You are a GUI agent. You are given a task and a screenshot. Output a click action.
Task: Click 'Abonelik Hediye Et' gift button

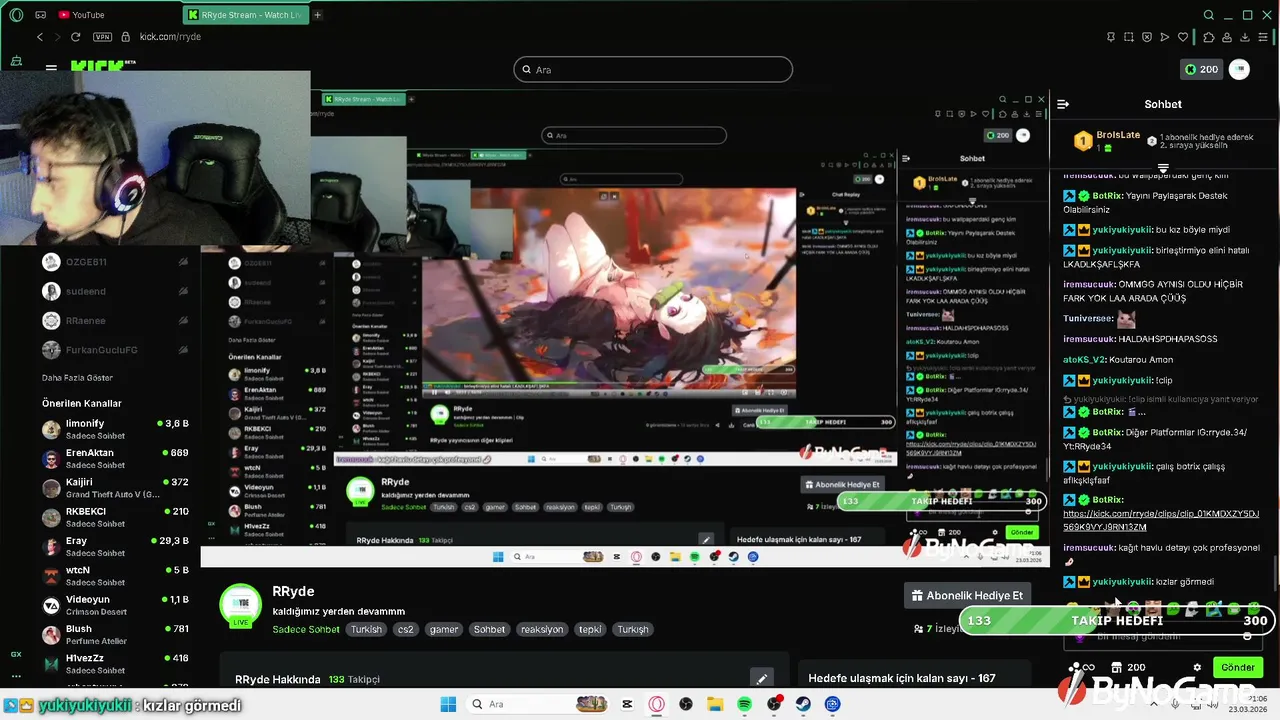(966, 595)
